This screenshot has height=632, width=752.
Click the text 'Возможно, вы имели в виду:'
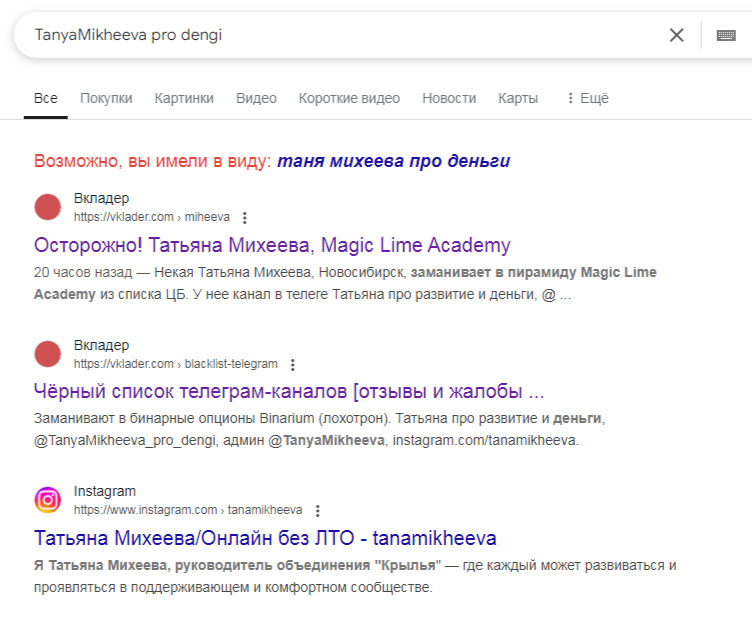point(153,161)
